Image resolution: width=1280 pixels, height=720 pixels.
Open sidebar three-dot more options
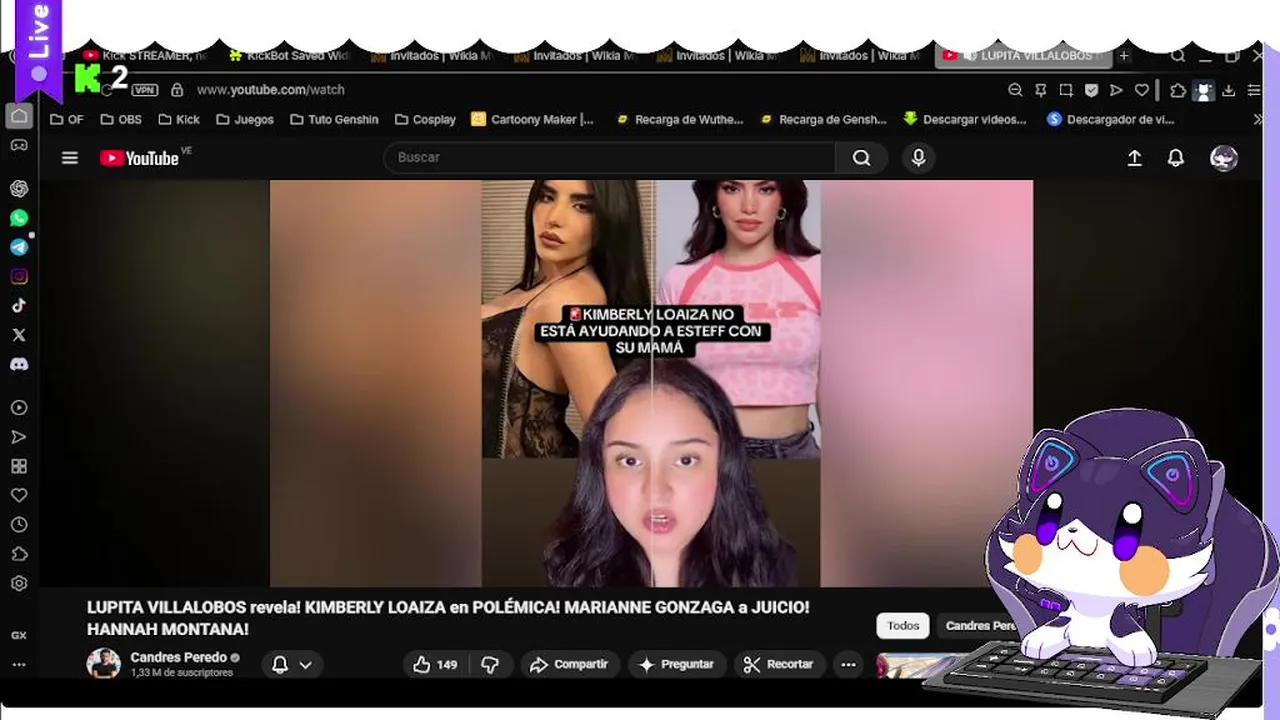pos(19,664)
